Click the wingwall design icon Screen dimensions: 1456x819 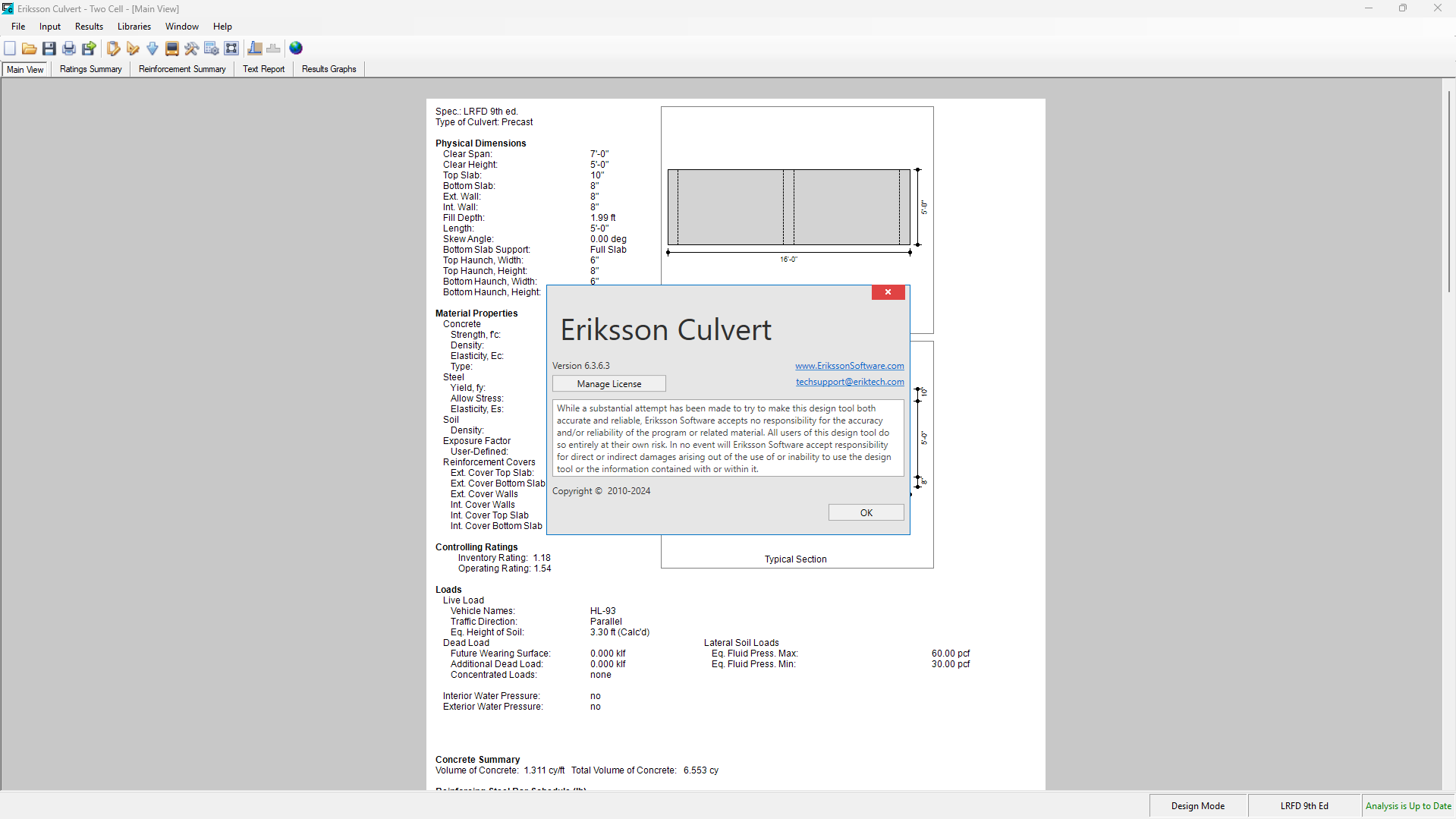[x=255, y=49]
